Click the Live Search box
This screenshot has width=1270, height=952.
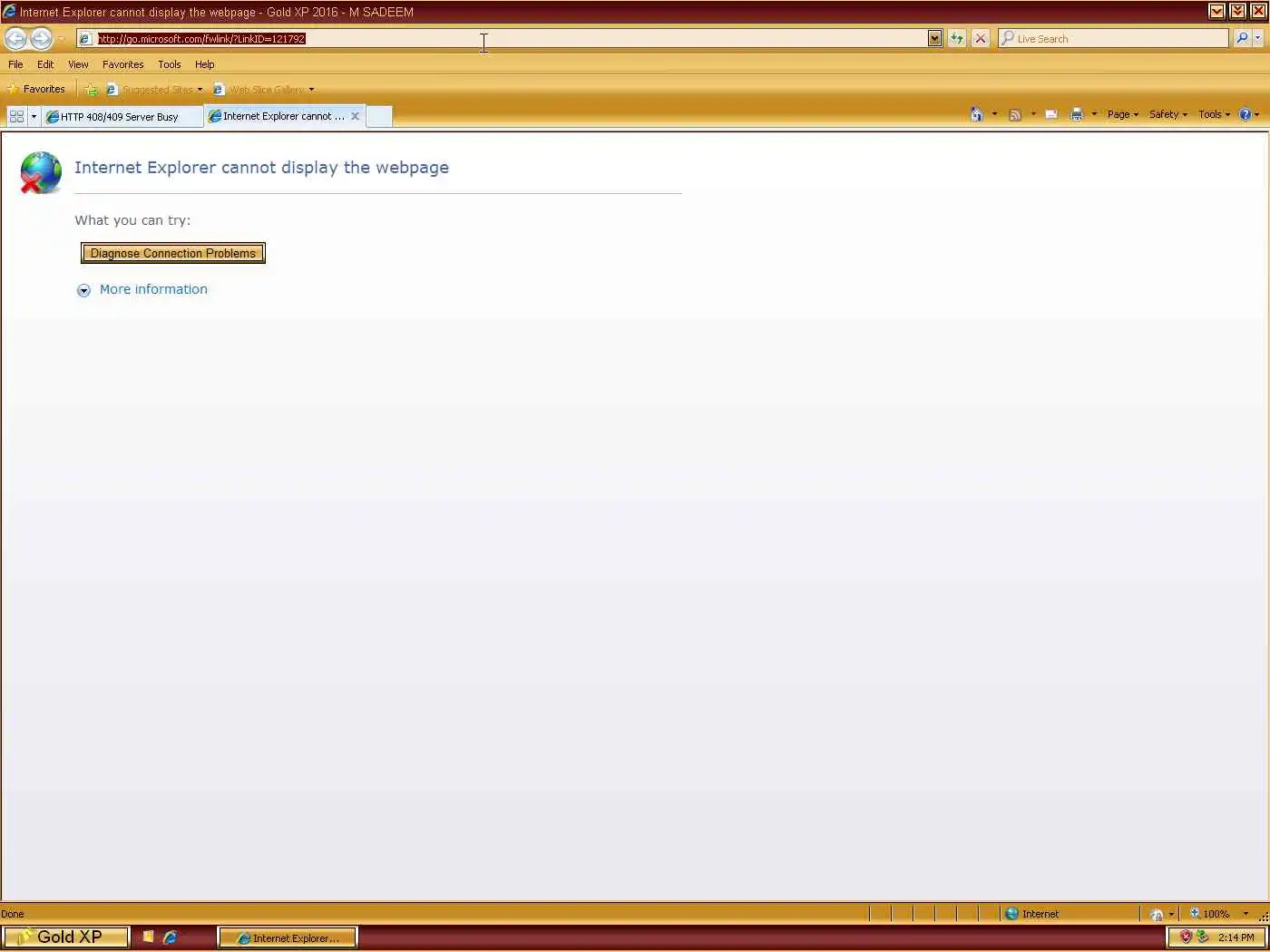pyautogui.click(x=1113, y=38)
